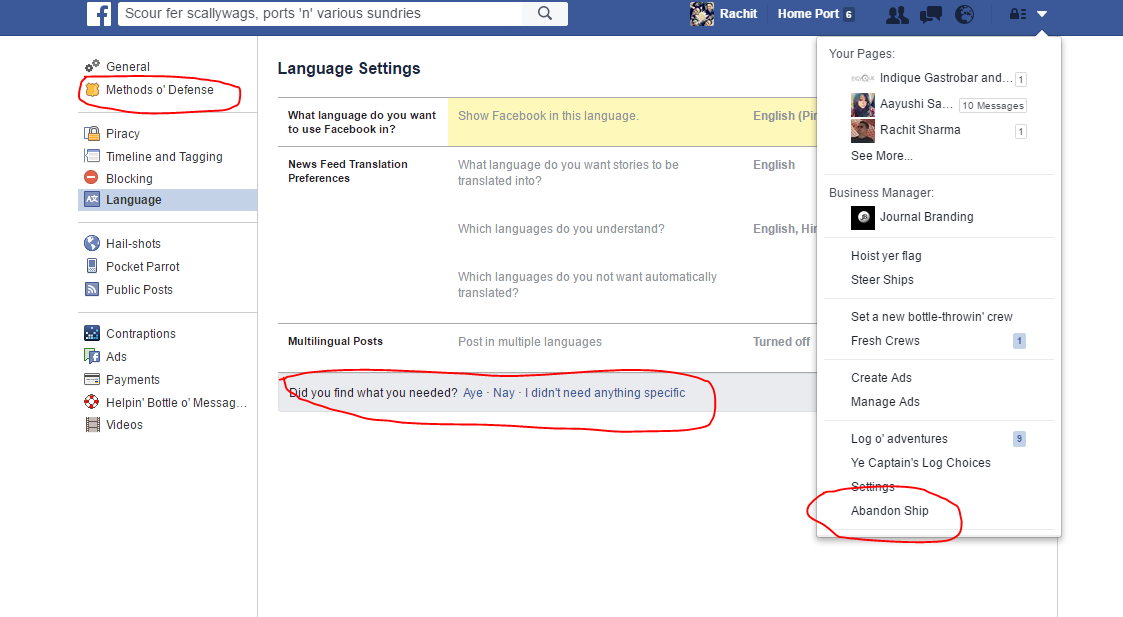
Task: Click the Payments card icon
Action: point(92,379)
